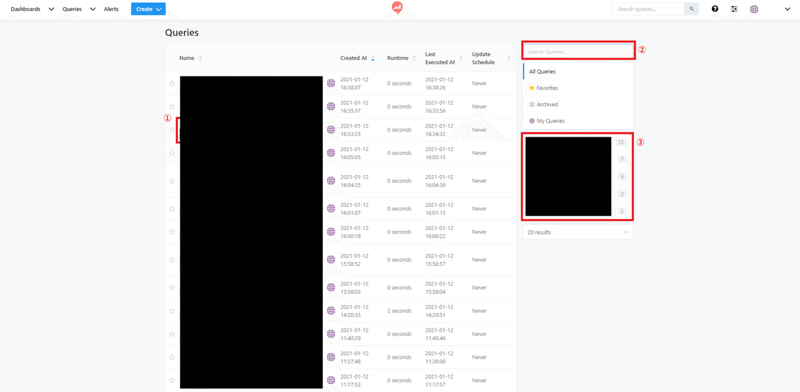Image resolution: width=800 pixels, height=392 pixels.
Task: Click the author avatar for query created 15:58:52
Action: [331, 259]
